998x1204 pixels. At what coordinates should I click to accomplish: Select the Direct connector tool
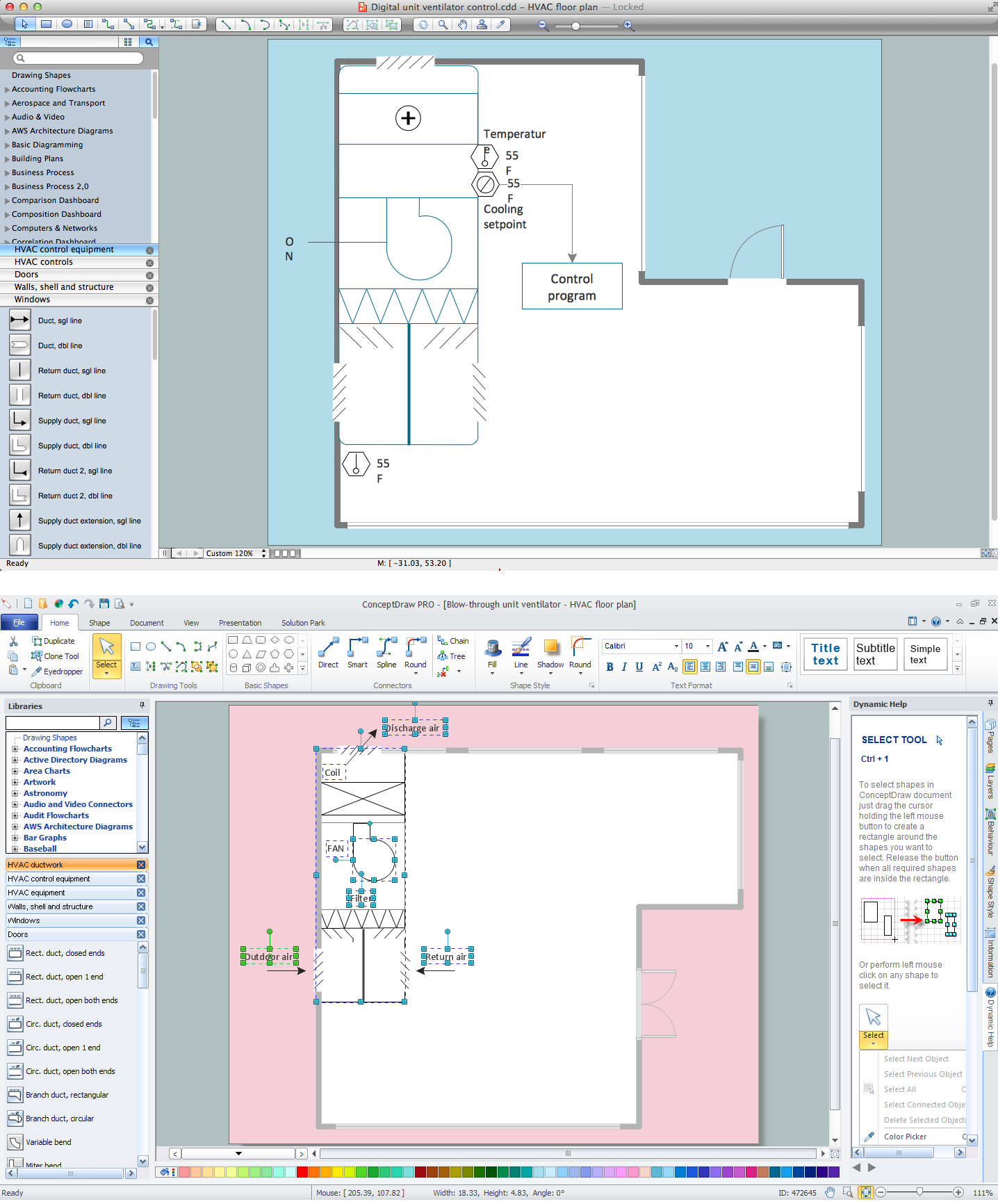pos(328,653)
